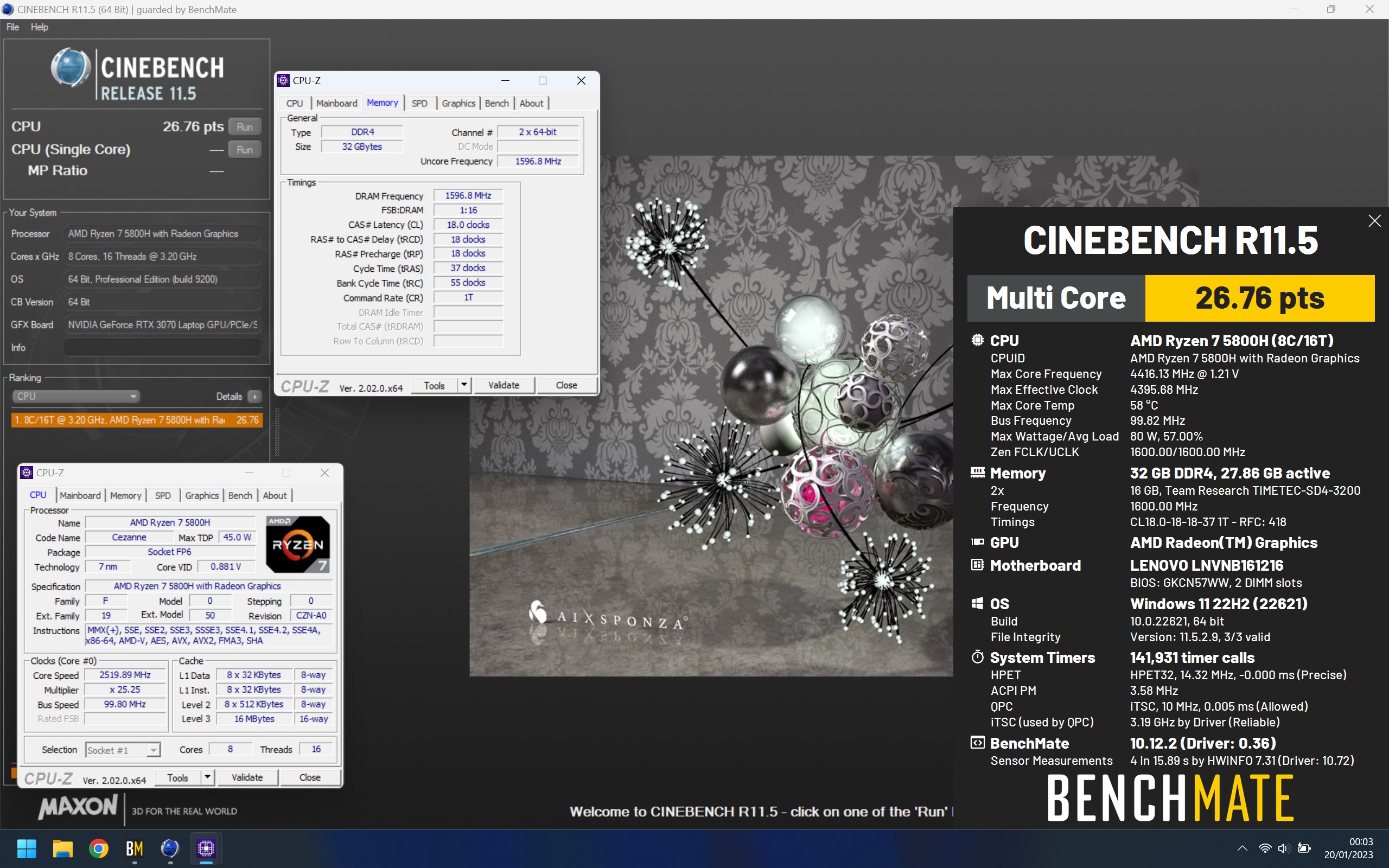Click the Memory icon in BenchMate panel
1389x868 pixels.
pyautogui.click(x=977, y=473)
